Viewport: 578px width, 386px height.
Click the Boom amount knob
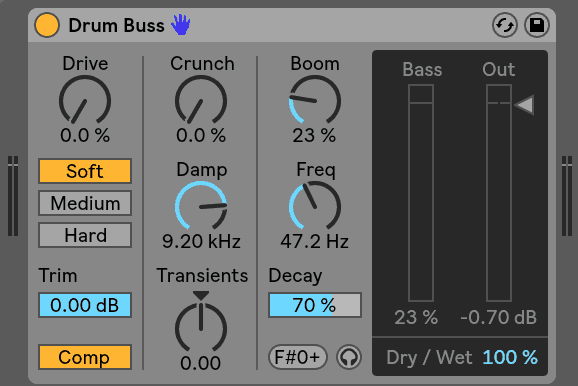[315, 100]
